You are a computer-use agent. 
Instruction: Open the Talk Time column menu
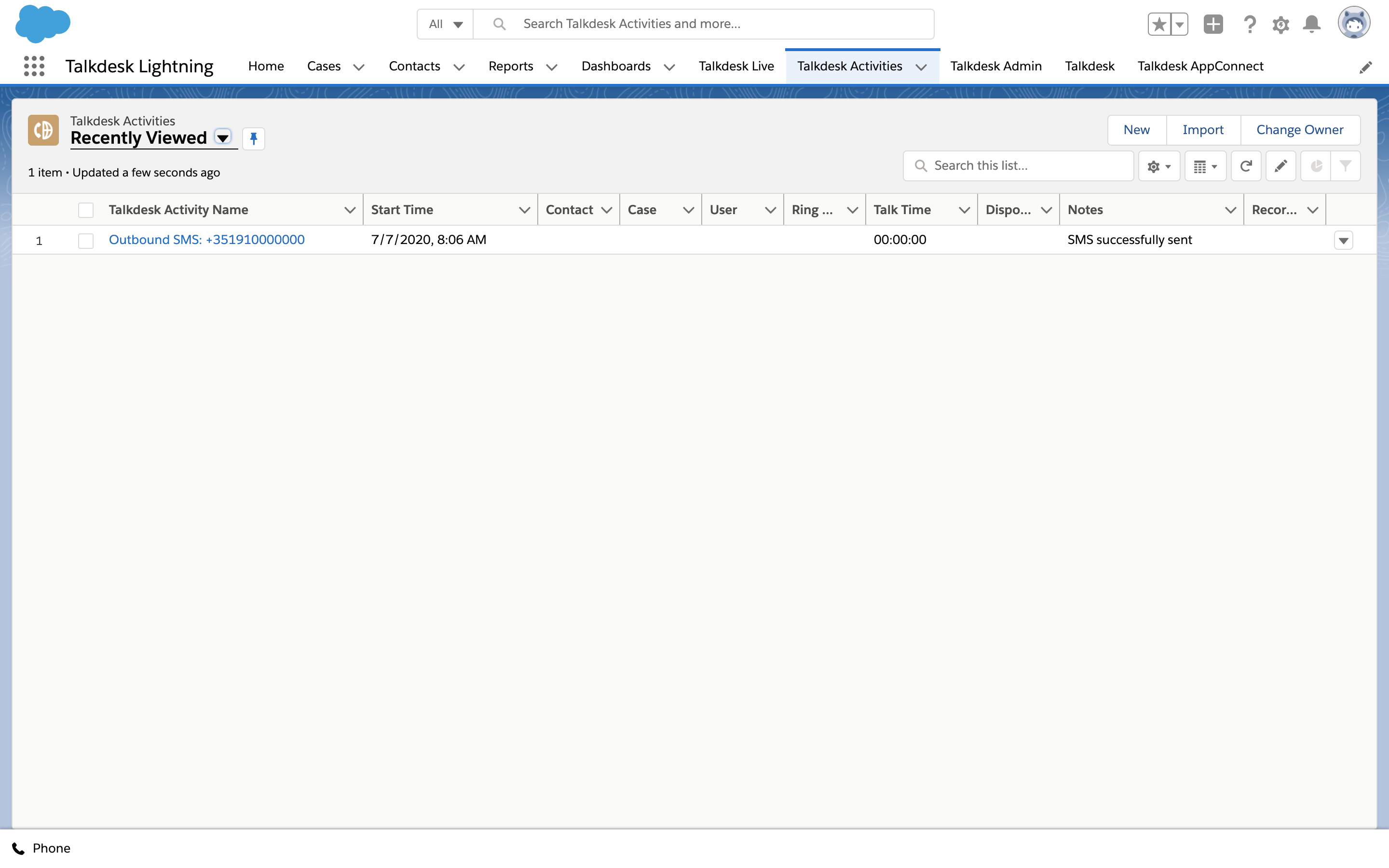964,210
